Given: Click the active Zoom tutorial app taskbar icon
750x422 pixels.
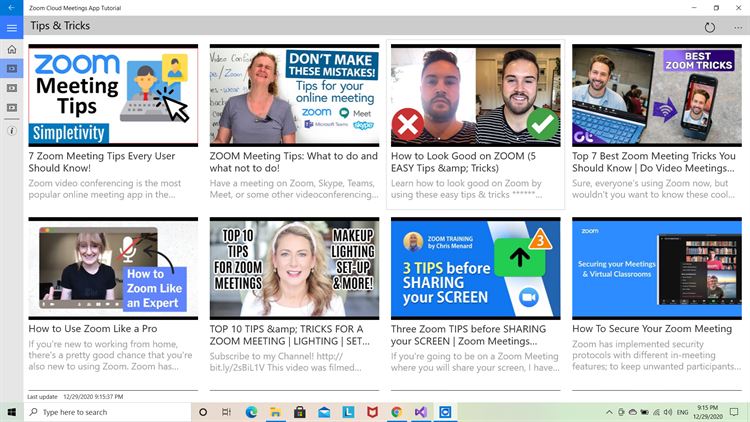Looking at the screenshot, I should pos(445,412).
